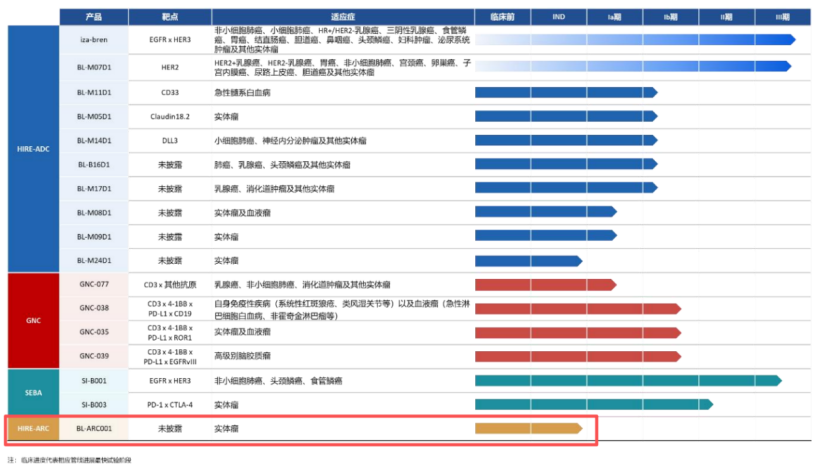Image resolution: width=830 pixels, height=469 pixels.
Task: Click the Claudin18.2 target cell
Action: tap(170, 116)
